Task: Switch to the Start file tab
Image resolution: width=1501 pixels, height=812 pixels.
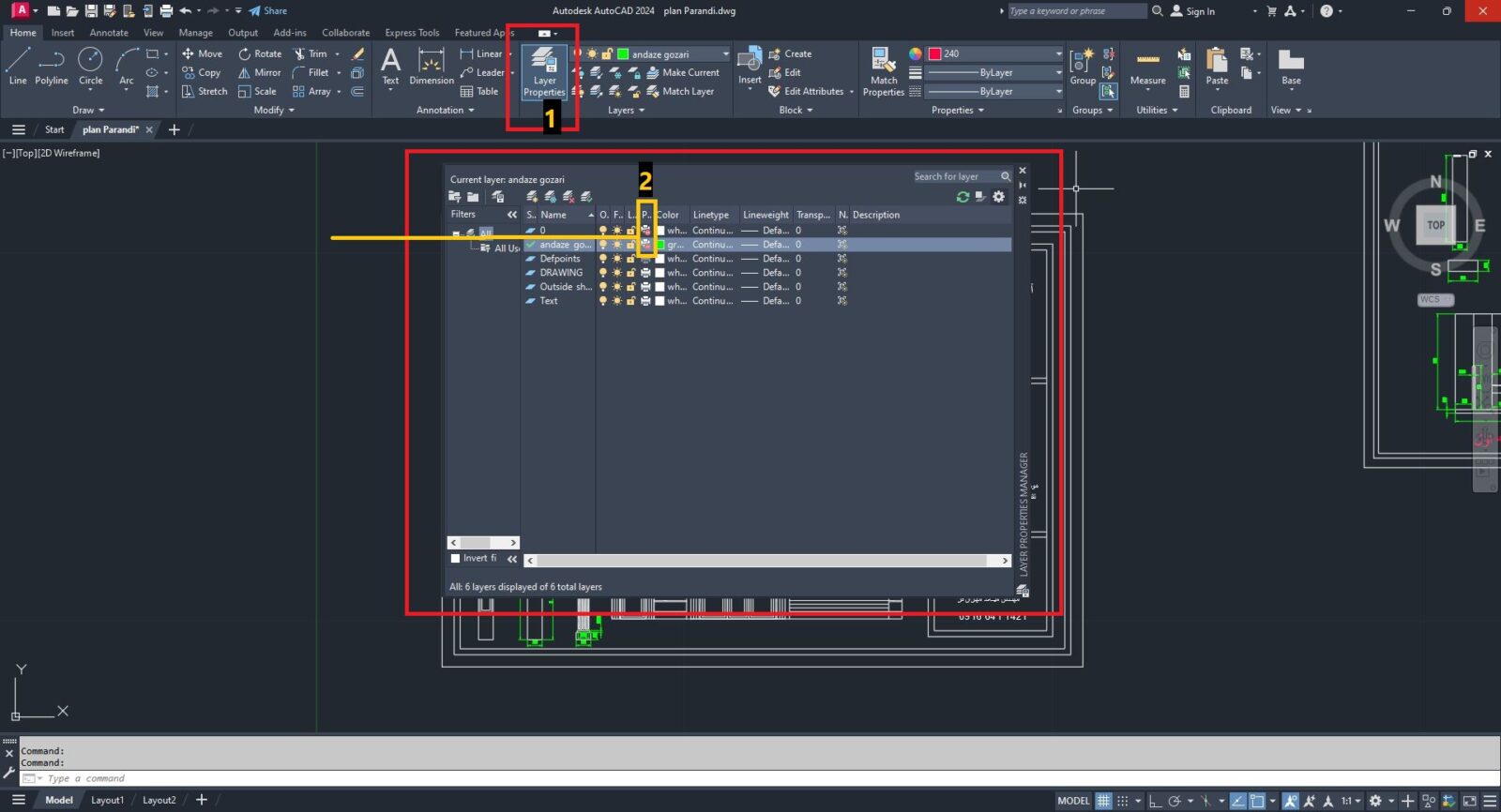Action: tap(54, 130)
